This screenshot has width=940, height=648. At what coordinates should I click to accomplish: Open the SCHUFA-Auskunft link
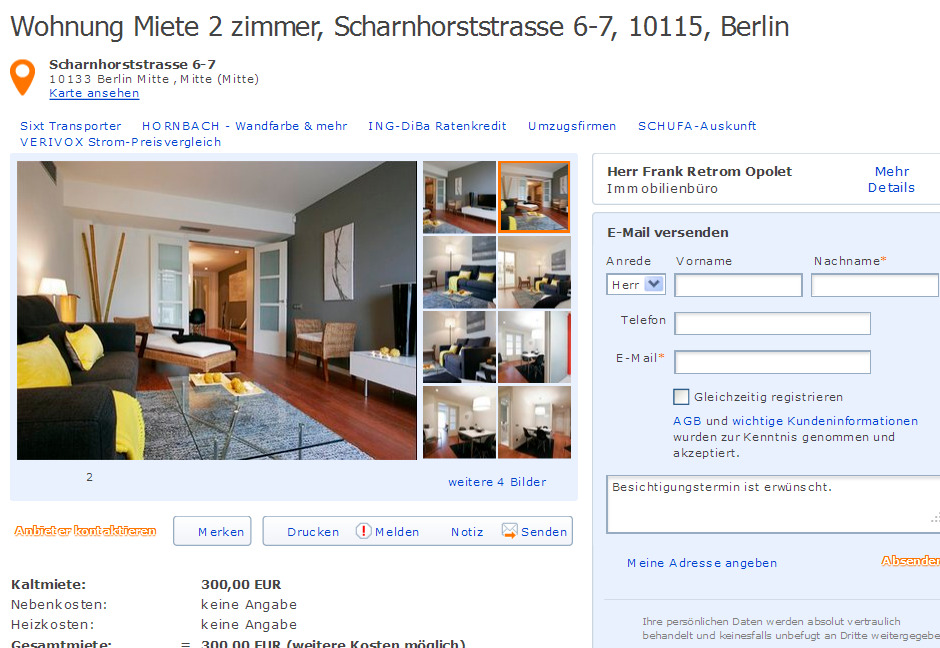pos(697,126)
